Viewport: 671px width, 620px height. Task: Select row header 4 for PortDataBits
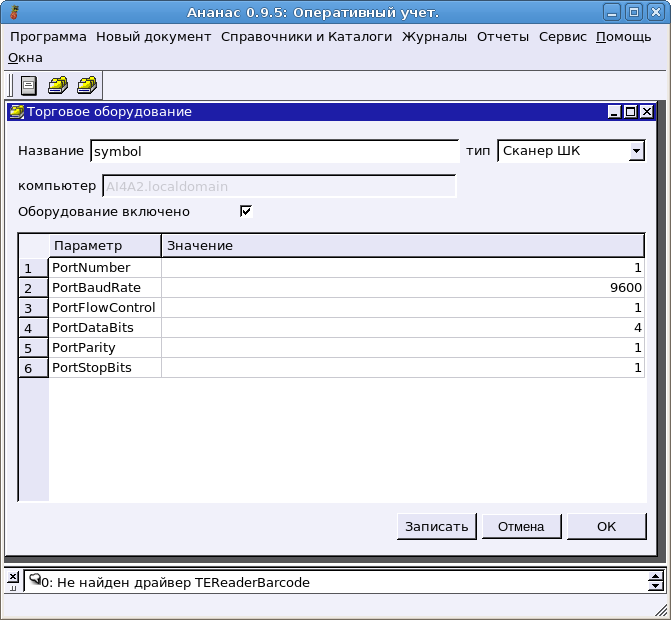pos(29,328)
